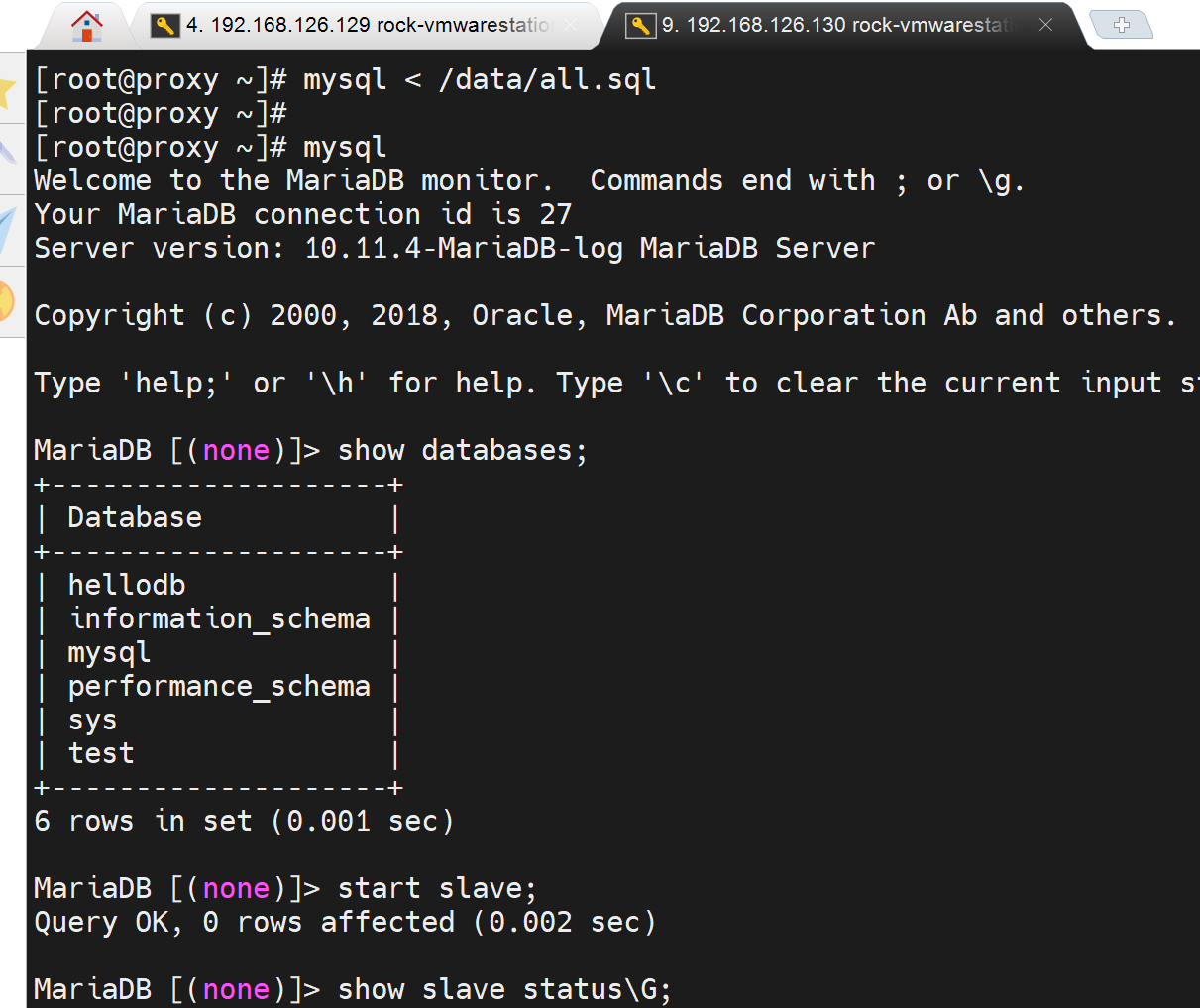Viewport: 1200px width, 1008px height.
Task: Close the 192.168.126.130 session tab
Action: point(1045,26)
